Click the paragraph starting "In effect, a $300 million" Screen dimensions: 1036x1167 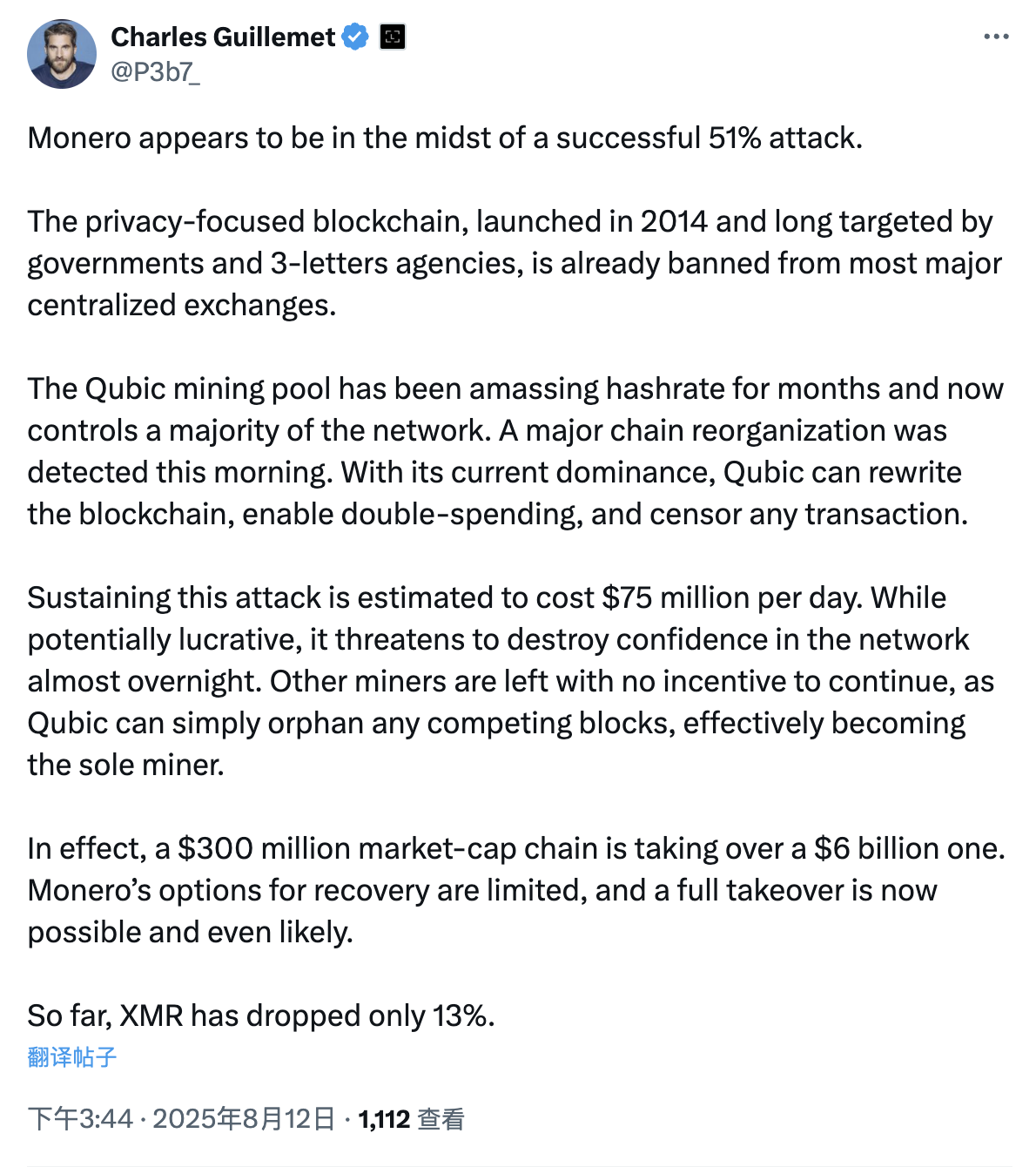(x=516, y=890)
